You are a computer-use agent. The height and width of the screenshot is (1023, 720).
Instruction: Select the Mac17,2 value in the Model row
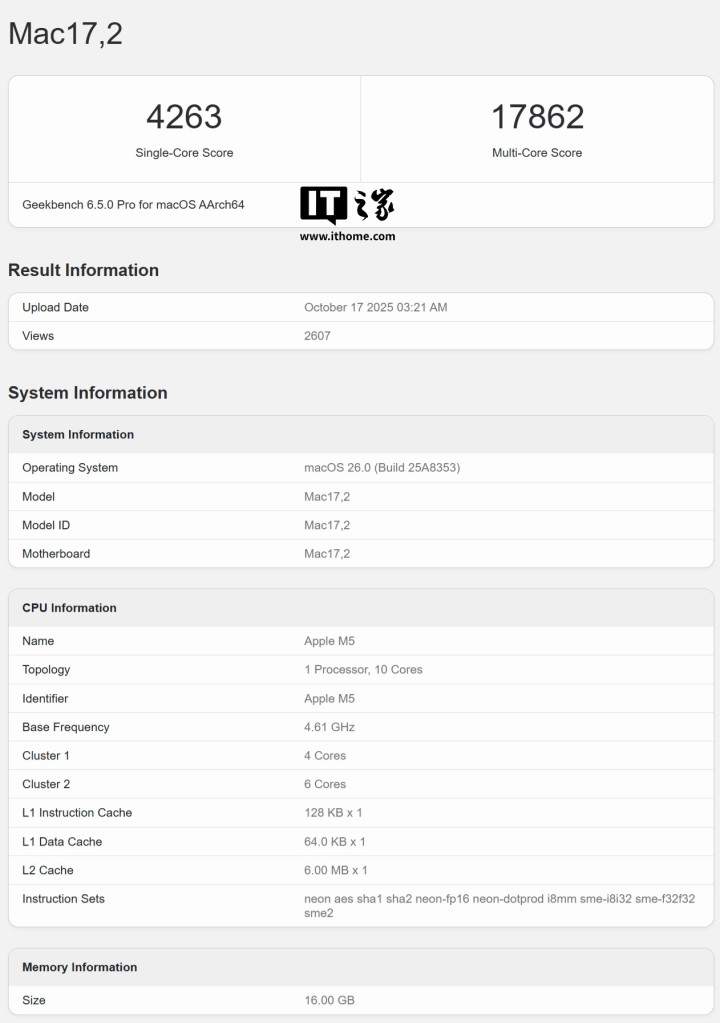tap(327, 496)
